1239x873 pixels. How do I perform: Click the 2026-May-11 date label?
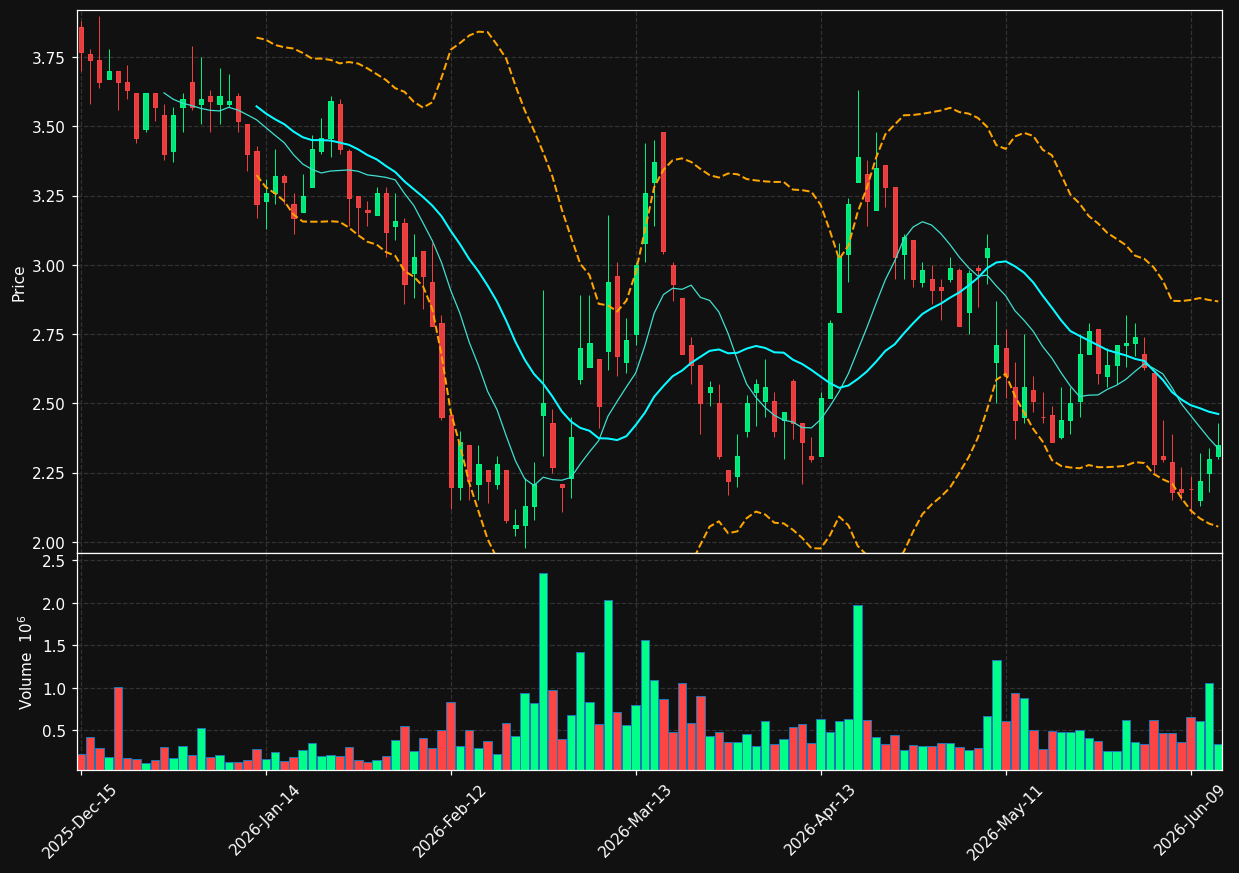click(1004, 821)
